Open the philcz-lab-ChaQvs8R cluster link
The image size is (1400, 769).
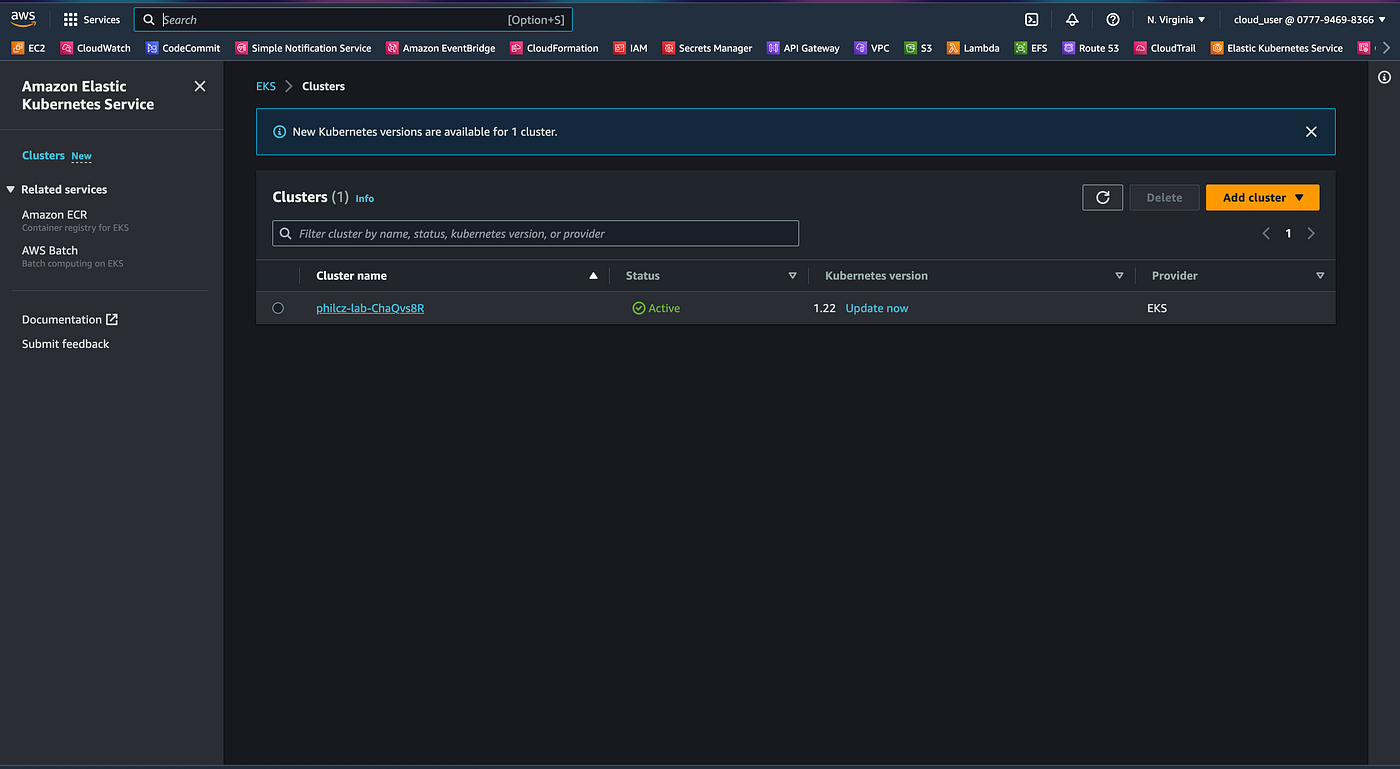point(370,308)
